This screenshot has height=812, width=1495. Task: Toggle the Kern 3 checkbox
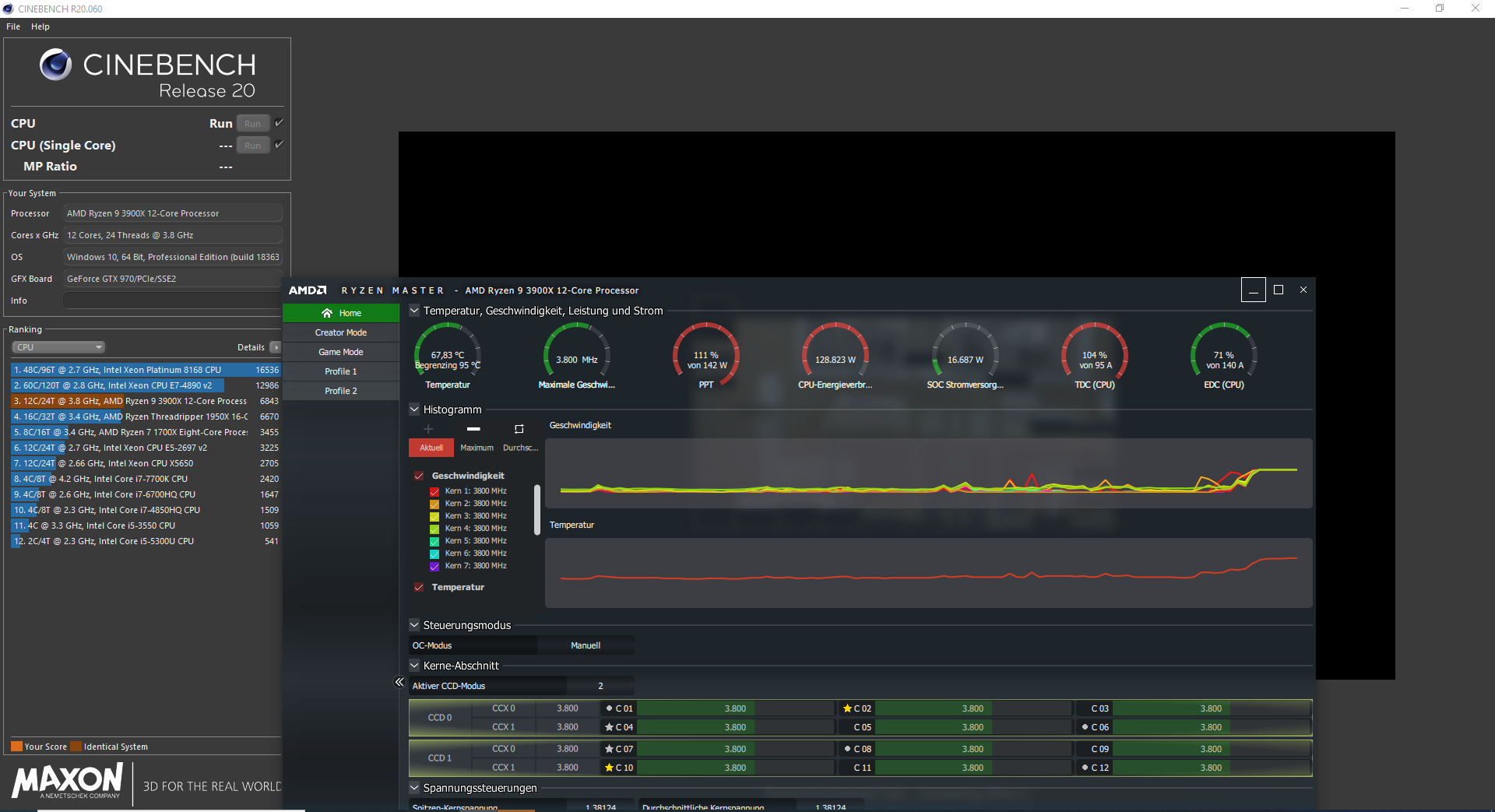point(434,516)
